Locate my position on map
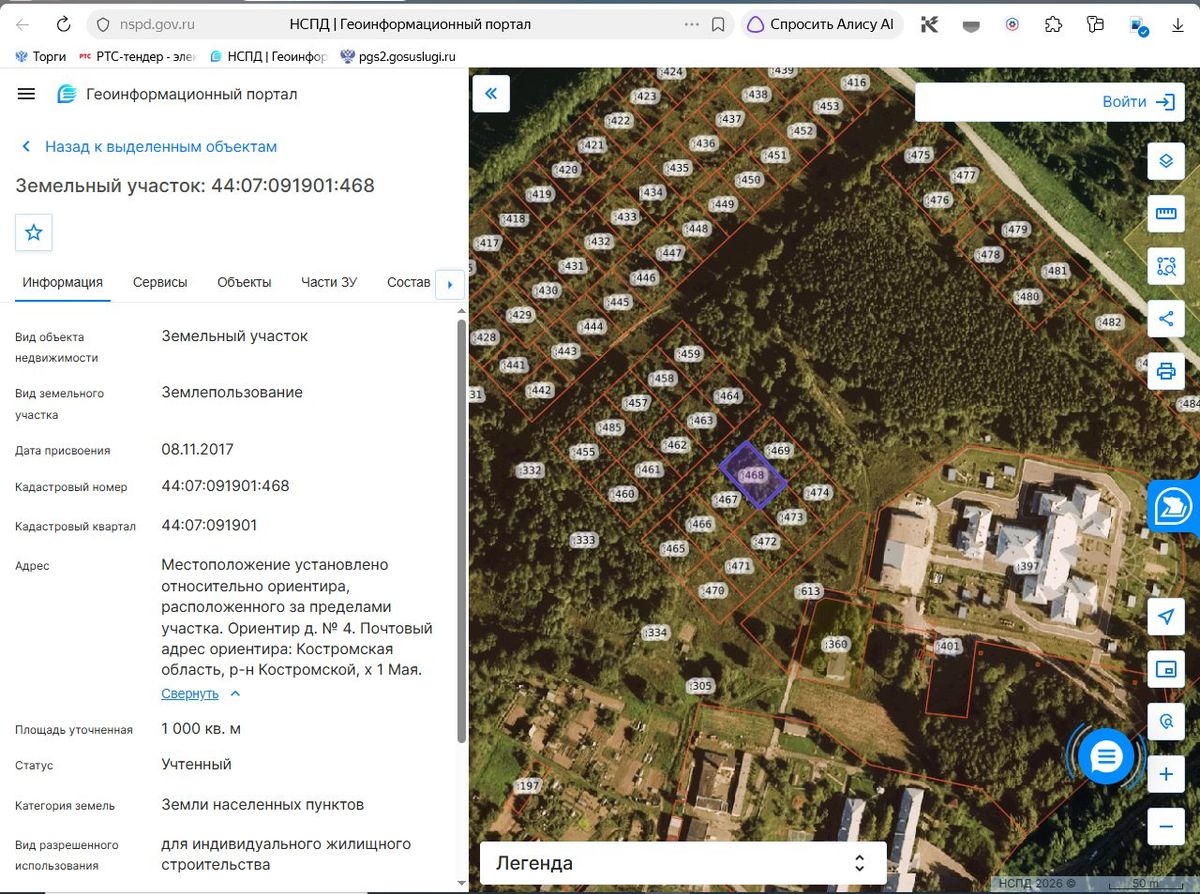The width and height of the screenshot is (1200, 894). coord(1165,616)
